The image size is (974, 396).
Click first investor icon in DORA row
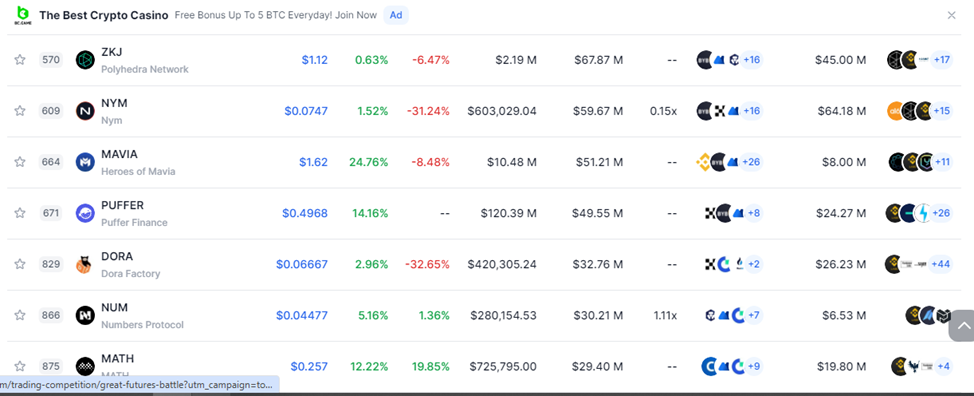(x=893, y=264)
